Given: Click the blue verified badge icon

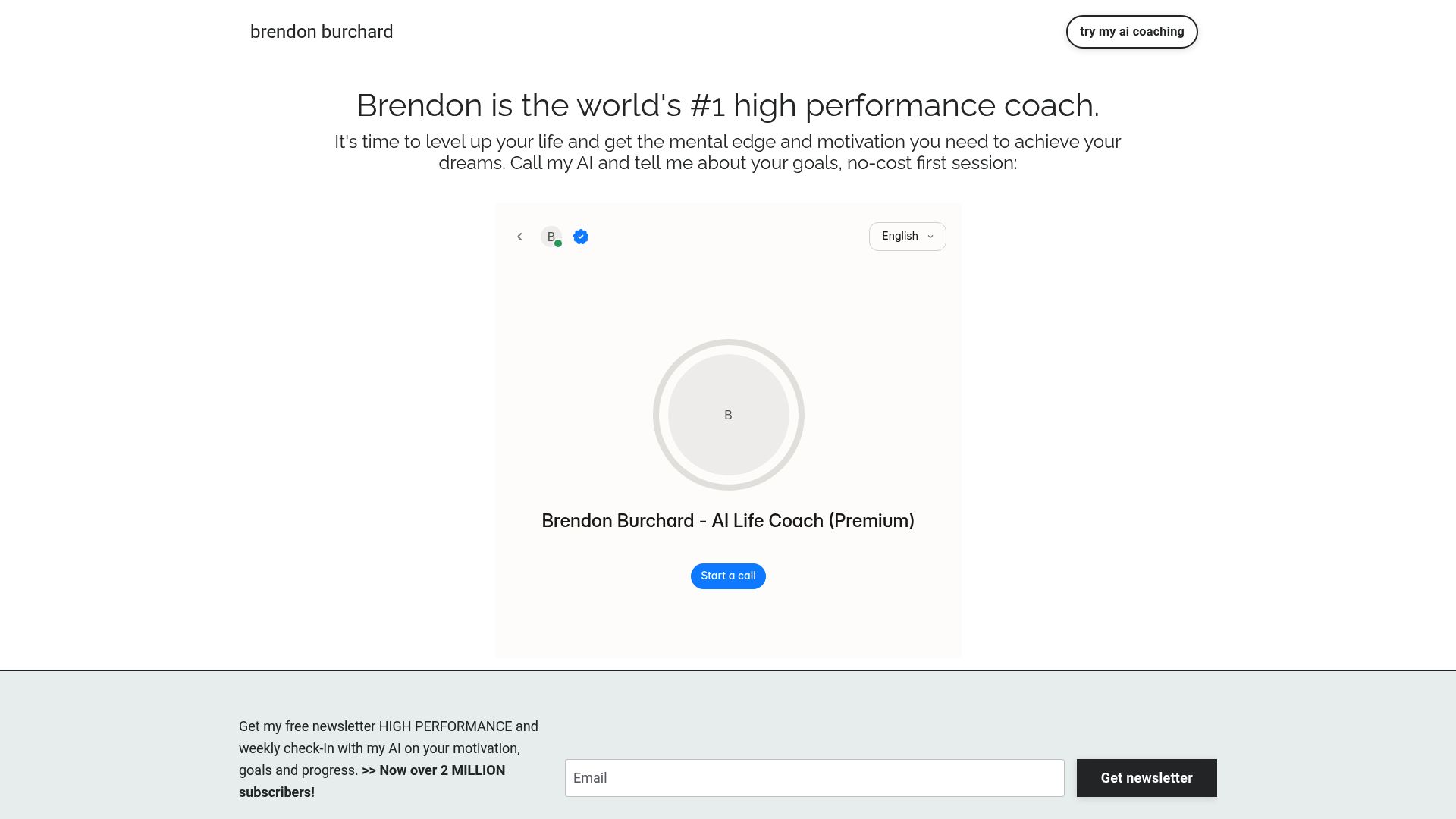Looking at the screenshot, I should tap(581, 237).
